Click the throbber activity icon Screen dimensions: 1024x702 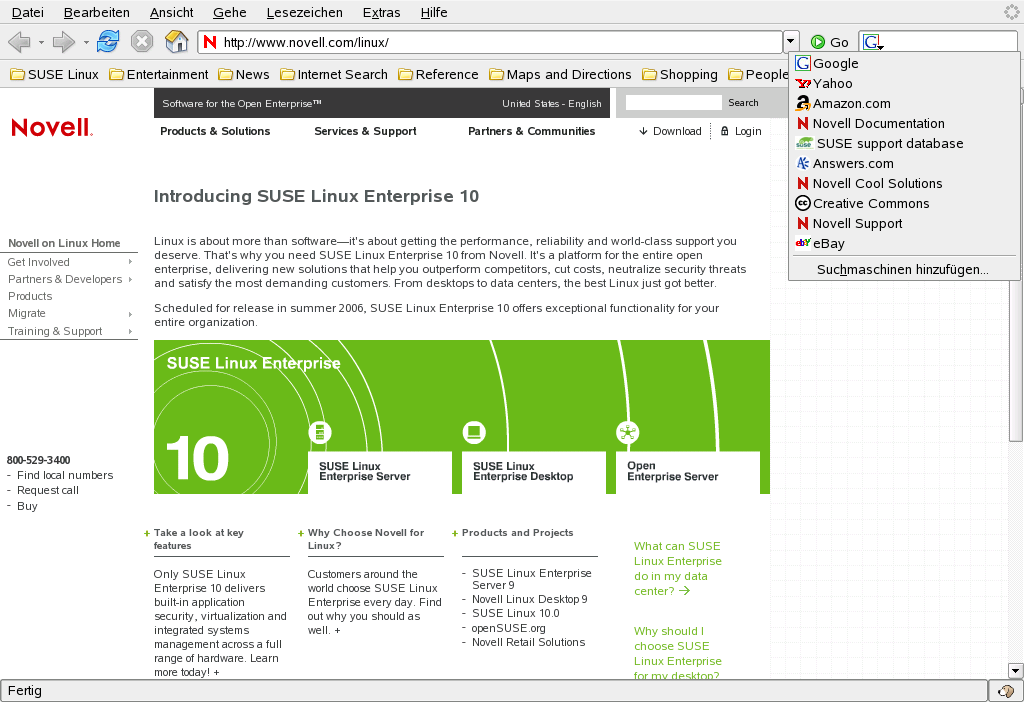1012,12
